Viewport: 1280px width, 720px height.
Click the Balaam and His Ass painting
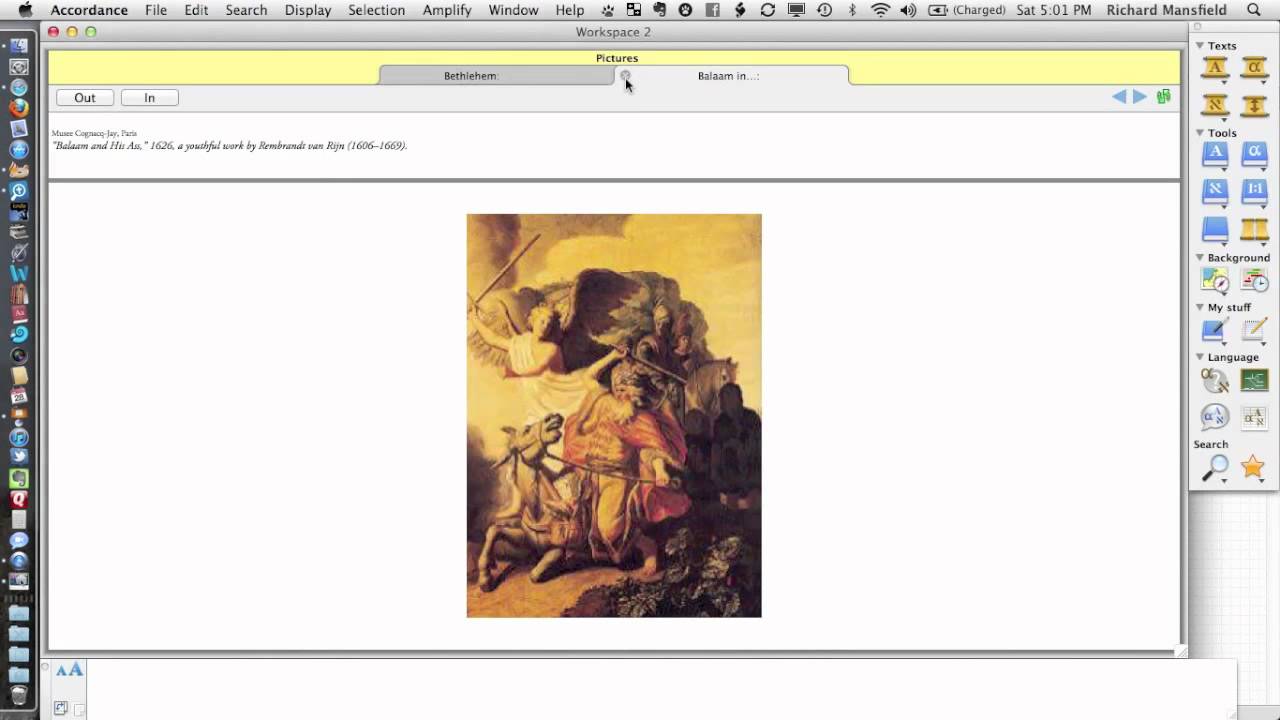[x=614, y=415]
